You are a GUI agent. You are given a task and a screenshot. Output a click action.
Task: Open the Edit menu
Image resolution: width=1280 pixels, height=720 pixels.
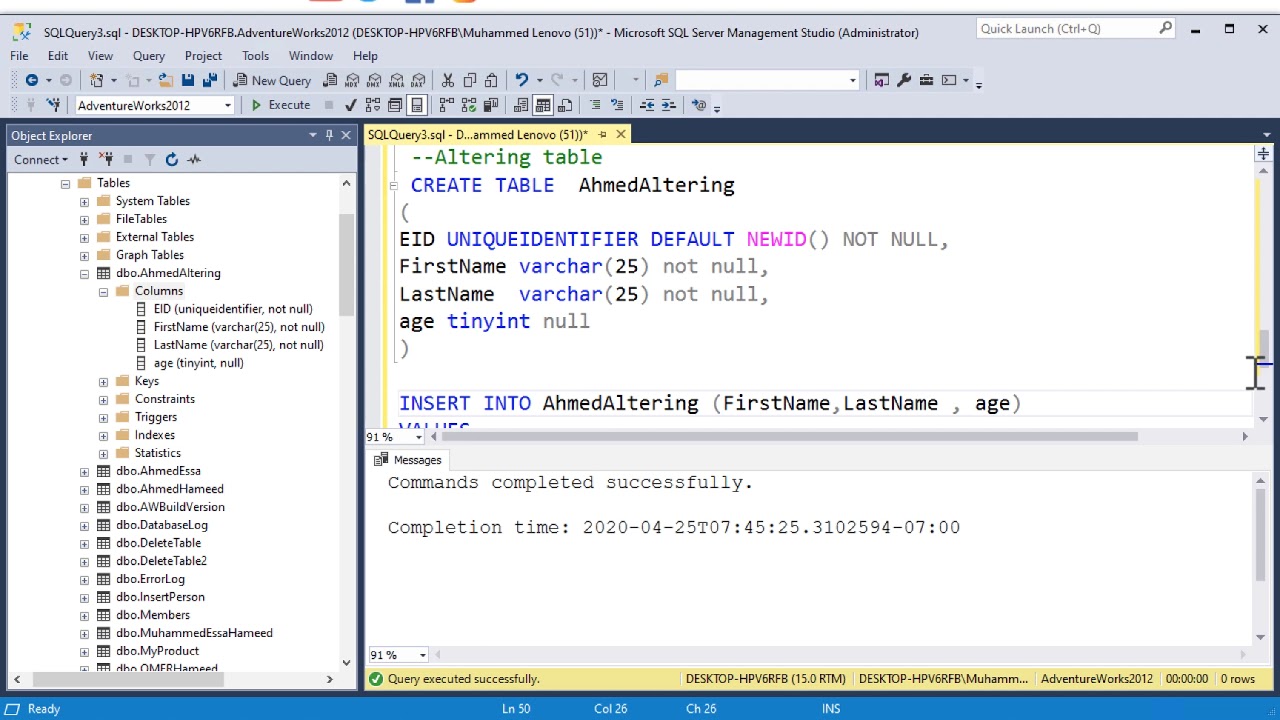click(58, 56)
